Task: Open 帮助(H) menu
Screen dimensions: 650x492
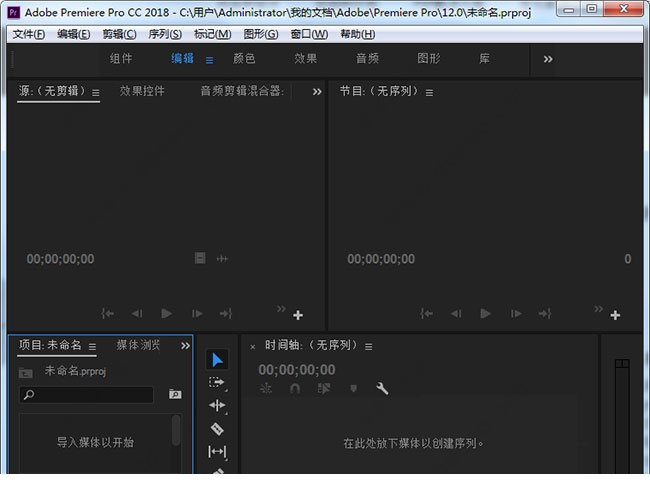Action: [358, 34]
